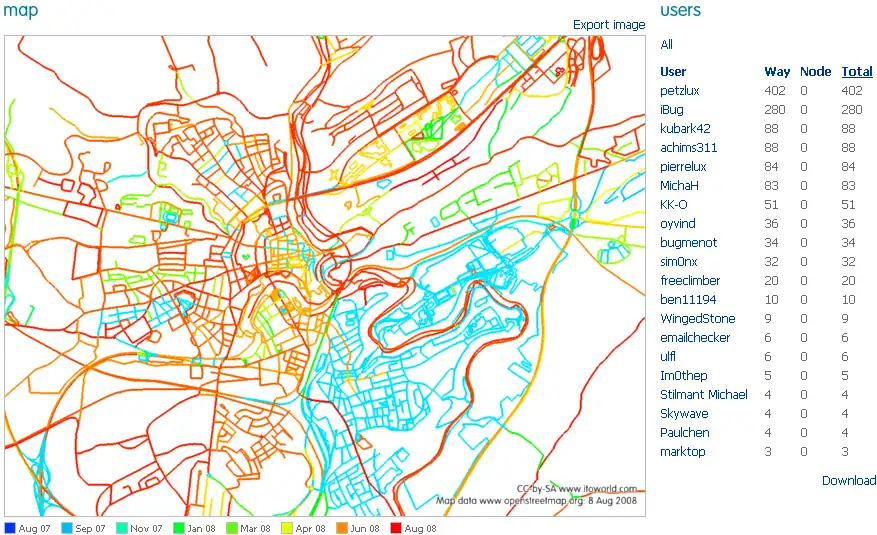The image size is (877, 535).
Task: Open the Stilmant Michael user entry
Action: [703, 395]
